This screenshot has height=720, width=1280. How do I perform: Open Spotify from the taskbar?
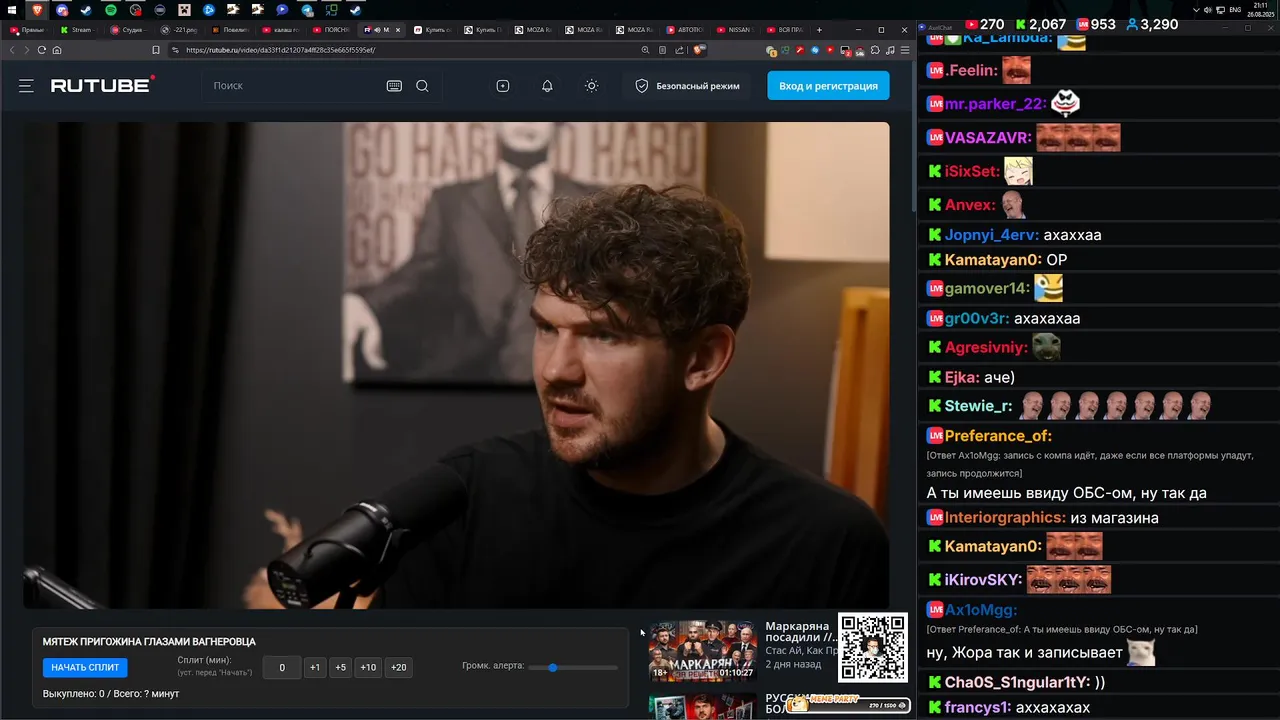(111, 10)
